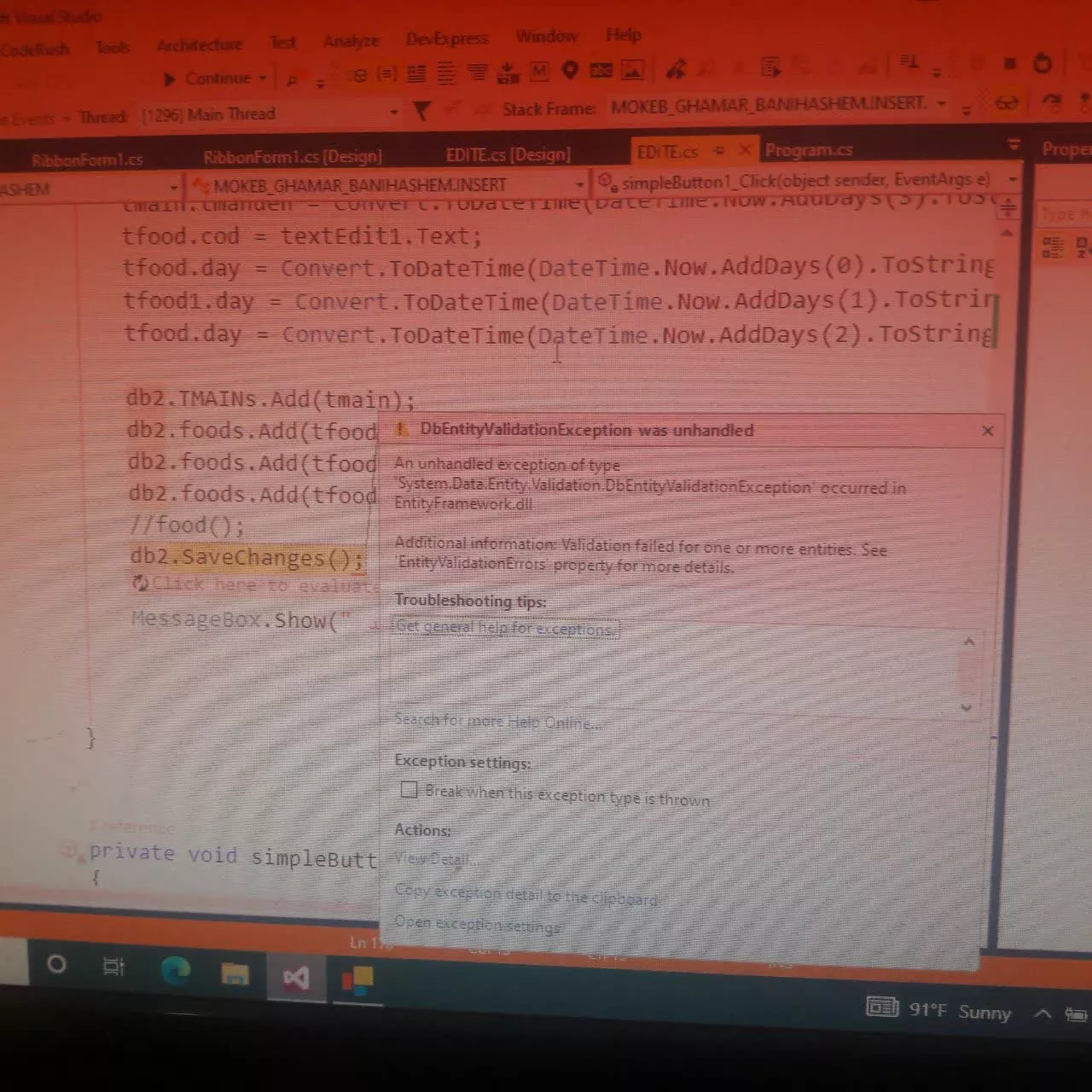Click the Continue debugging button
This screenshot has height=1092, width=1092.
(207, 78)
